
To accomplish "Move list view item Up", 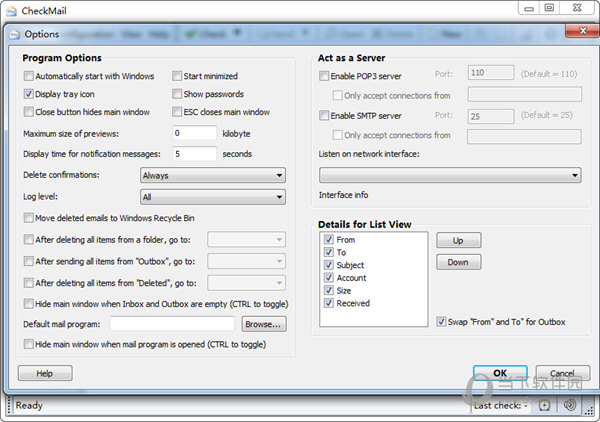I will pos(459,240).
